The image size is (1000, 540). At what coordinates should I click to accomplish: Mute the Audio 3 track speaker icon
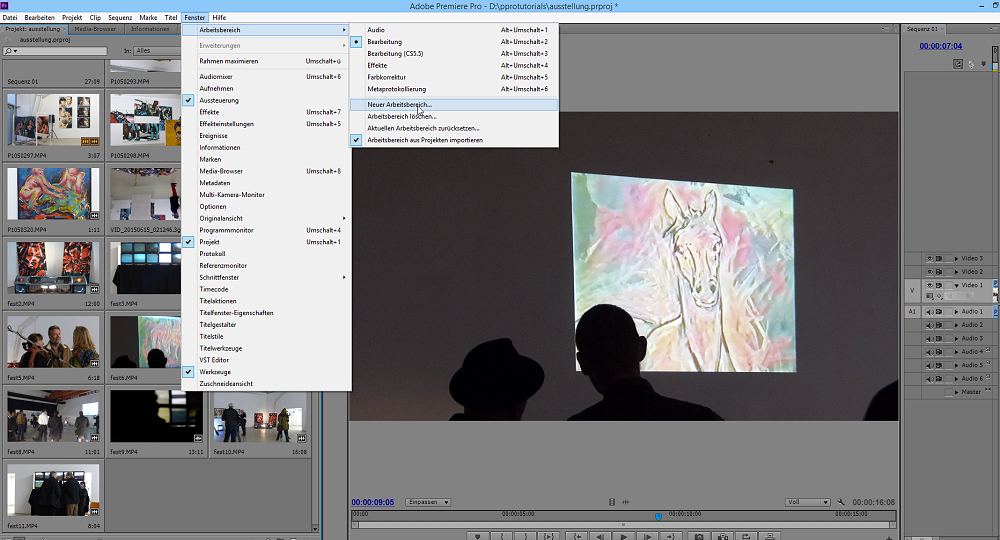pos(930,339)
